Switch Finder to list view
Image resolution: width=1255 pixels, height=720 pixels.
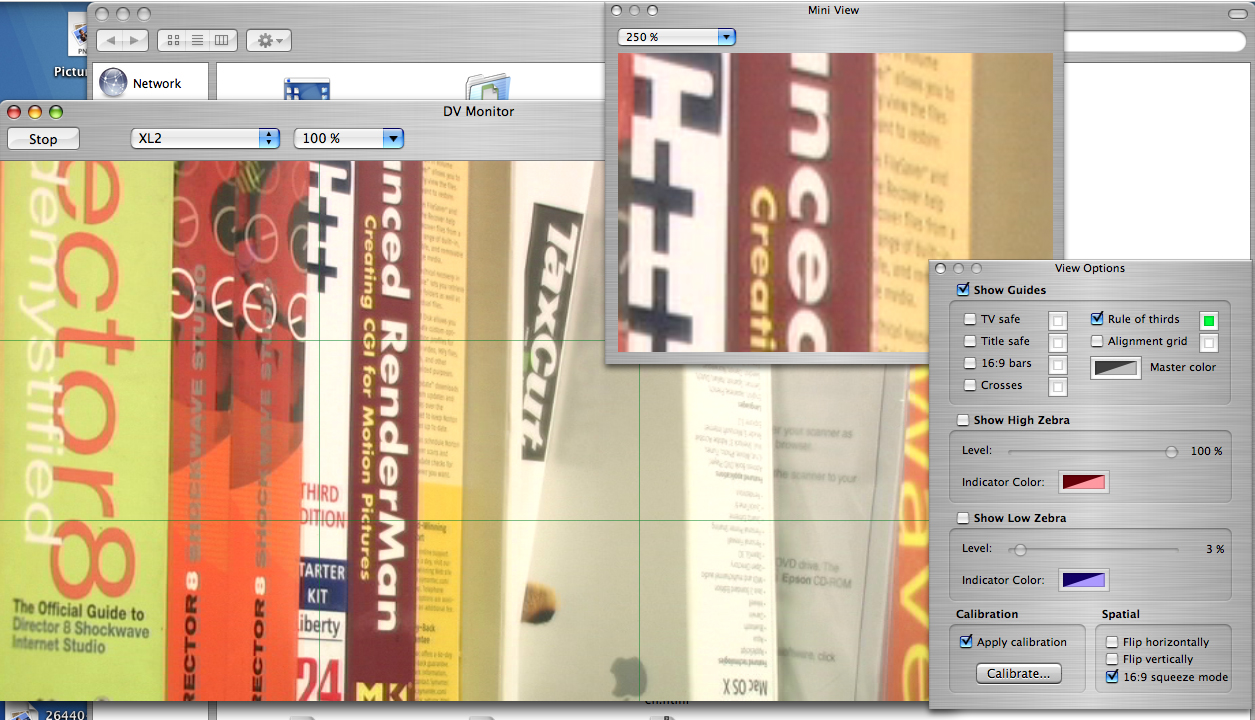click(x=197, y=40)
